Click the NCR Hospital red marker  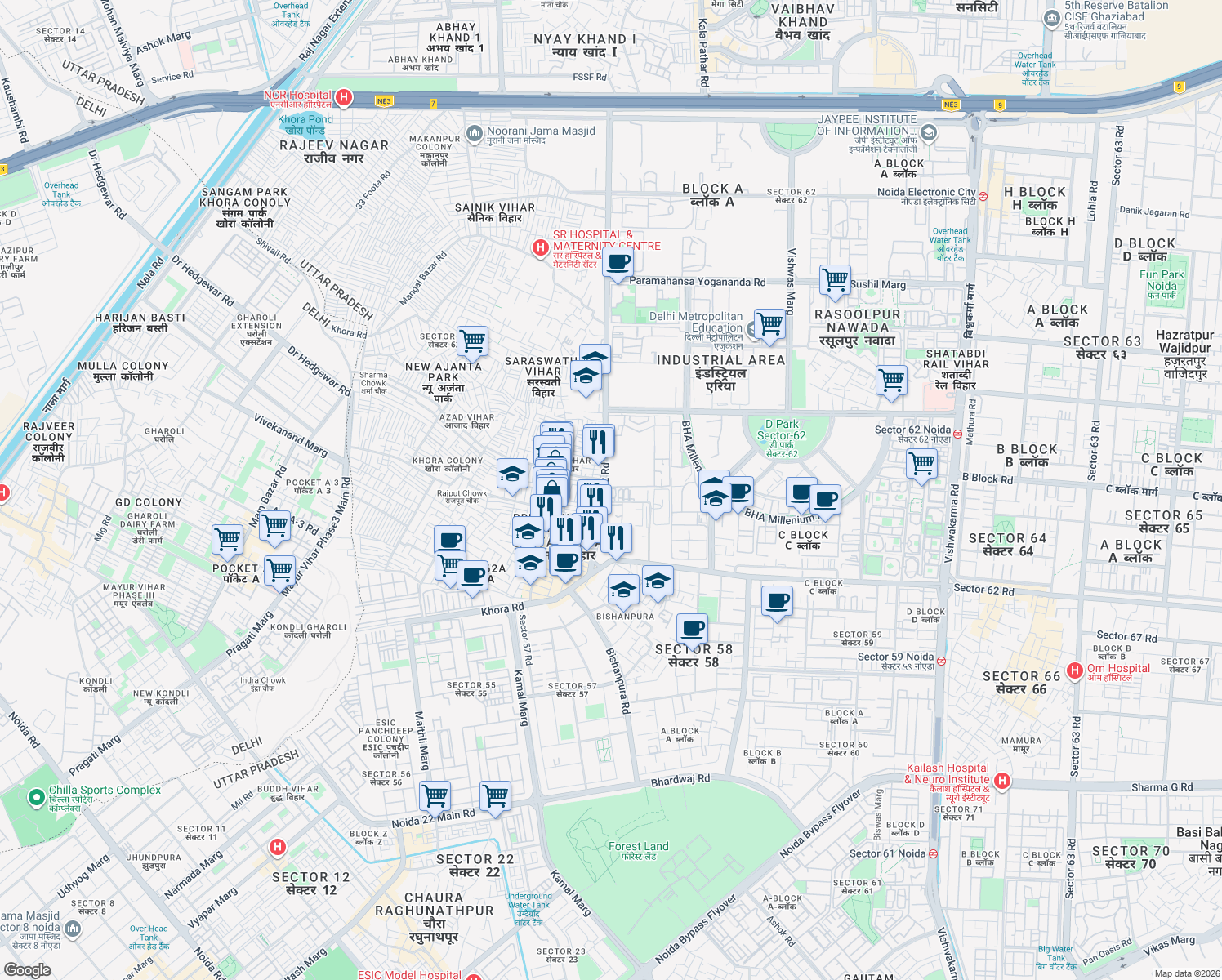tap(345, 96)
